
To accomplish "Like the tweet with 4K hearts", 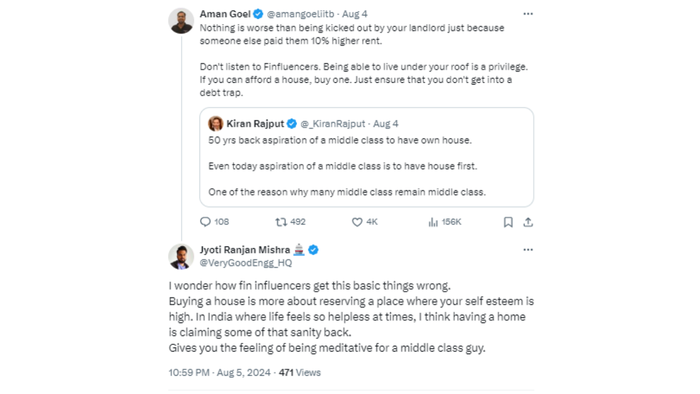I will tap(357, 222).
